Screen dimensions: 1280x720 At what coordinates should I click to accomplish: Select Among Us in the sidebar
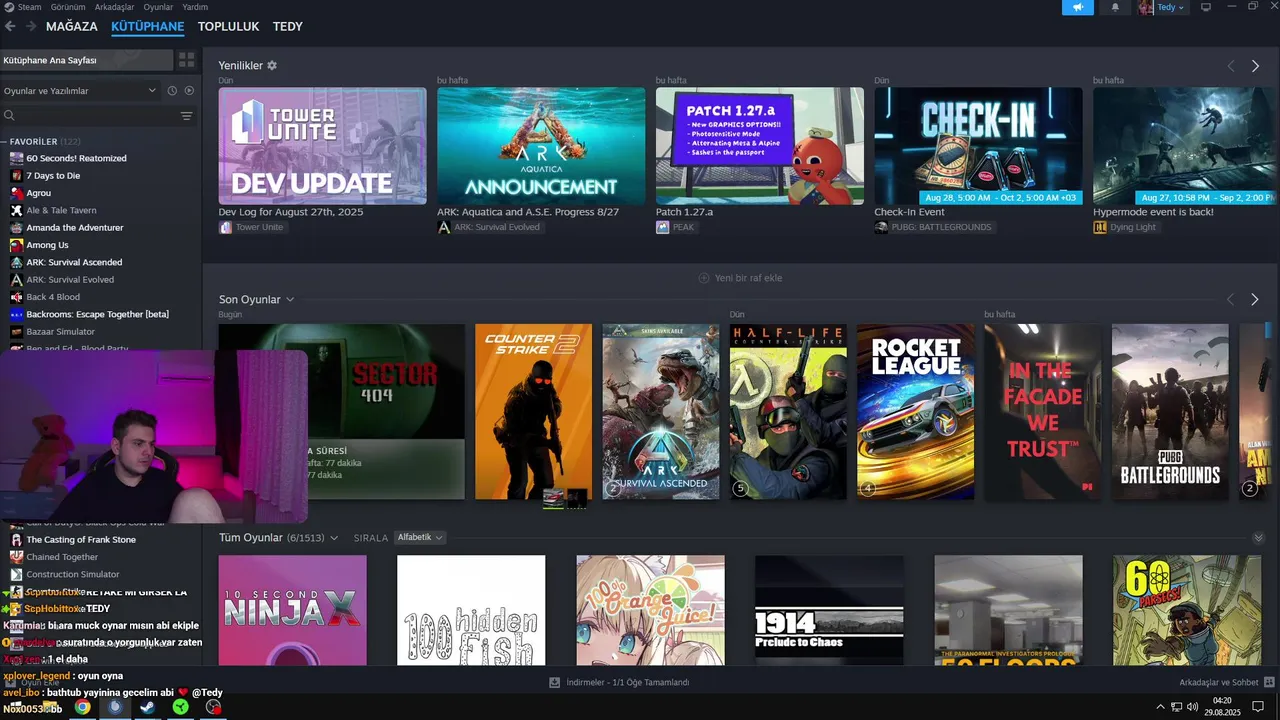(47, 245)
